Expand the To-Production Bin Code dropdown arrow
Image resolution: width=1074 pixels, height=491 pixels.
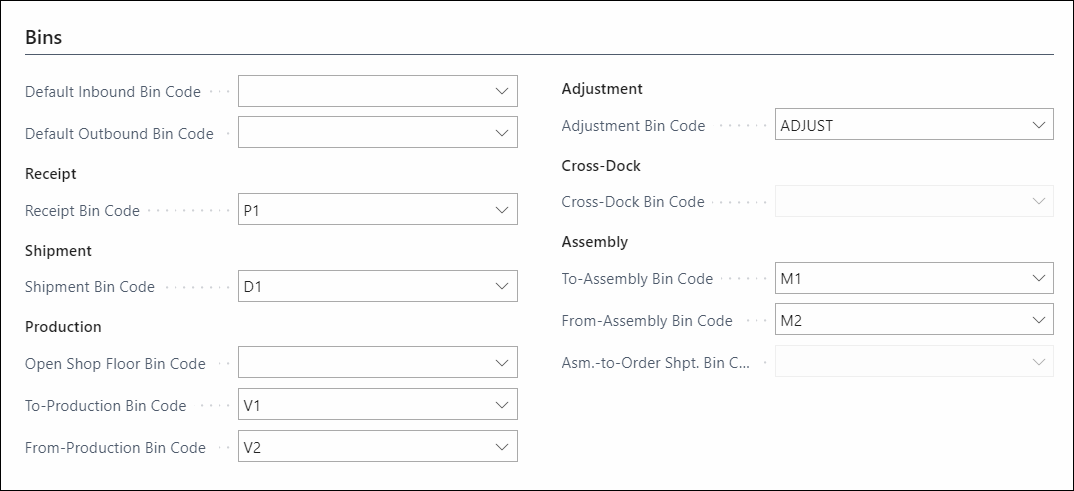[501, 405]
